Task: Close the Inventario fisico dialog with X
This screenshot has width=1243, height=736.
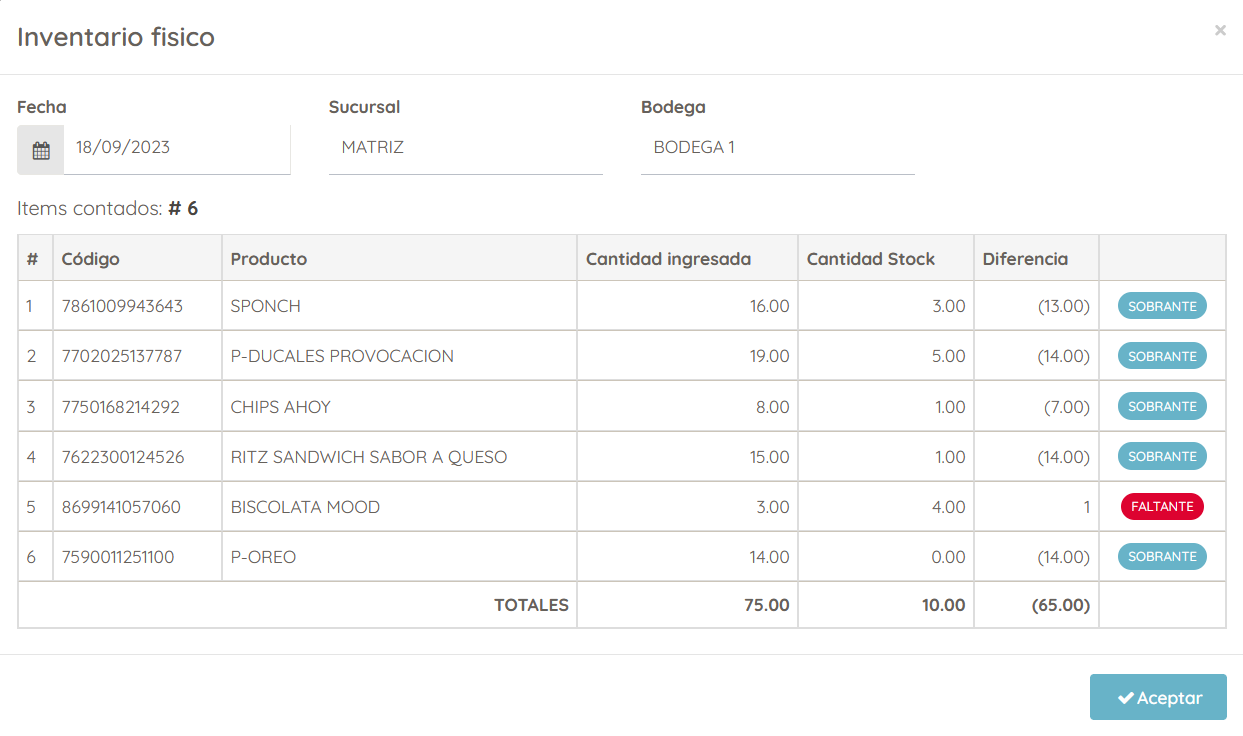Action: (1220, 31)
